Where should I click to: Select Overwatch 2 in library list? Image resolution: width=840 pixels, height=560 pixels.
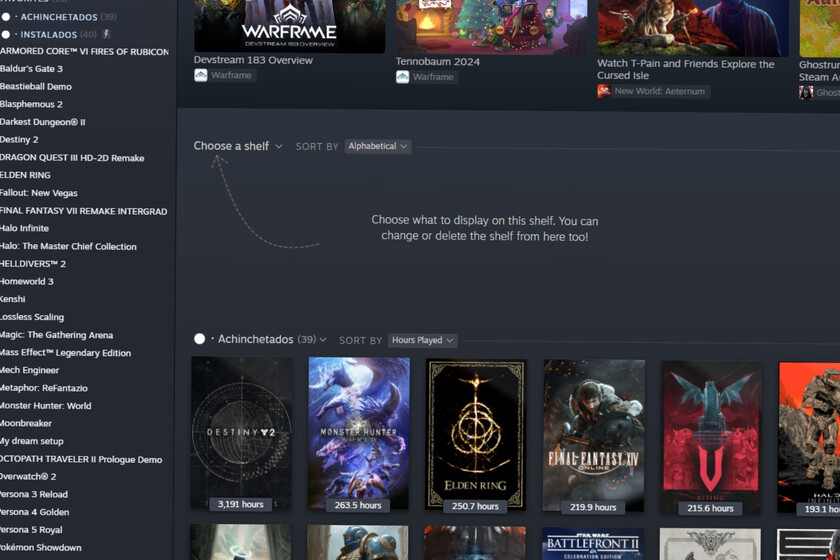click(28, 476)
